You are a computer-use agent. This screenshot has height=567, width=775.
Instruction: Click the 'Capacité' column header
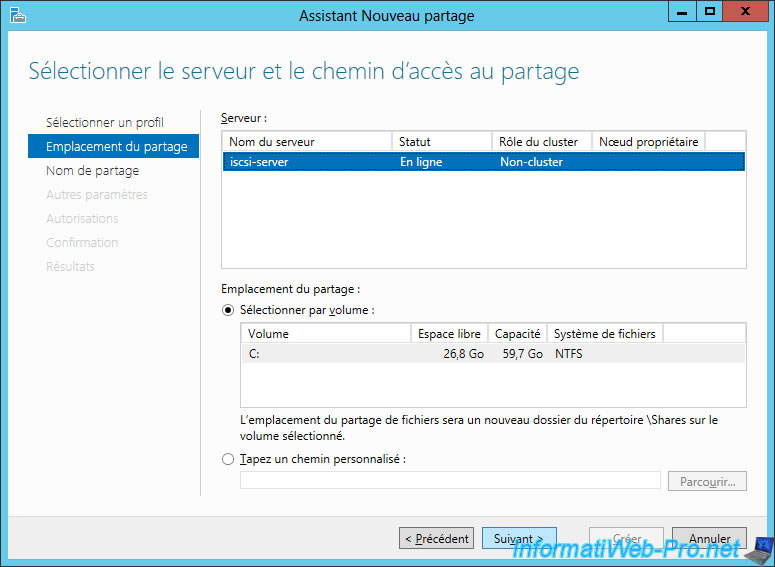pos(517,333)
